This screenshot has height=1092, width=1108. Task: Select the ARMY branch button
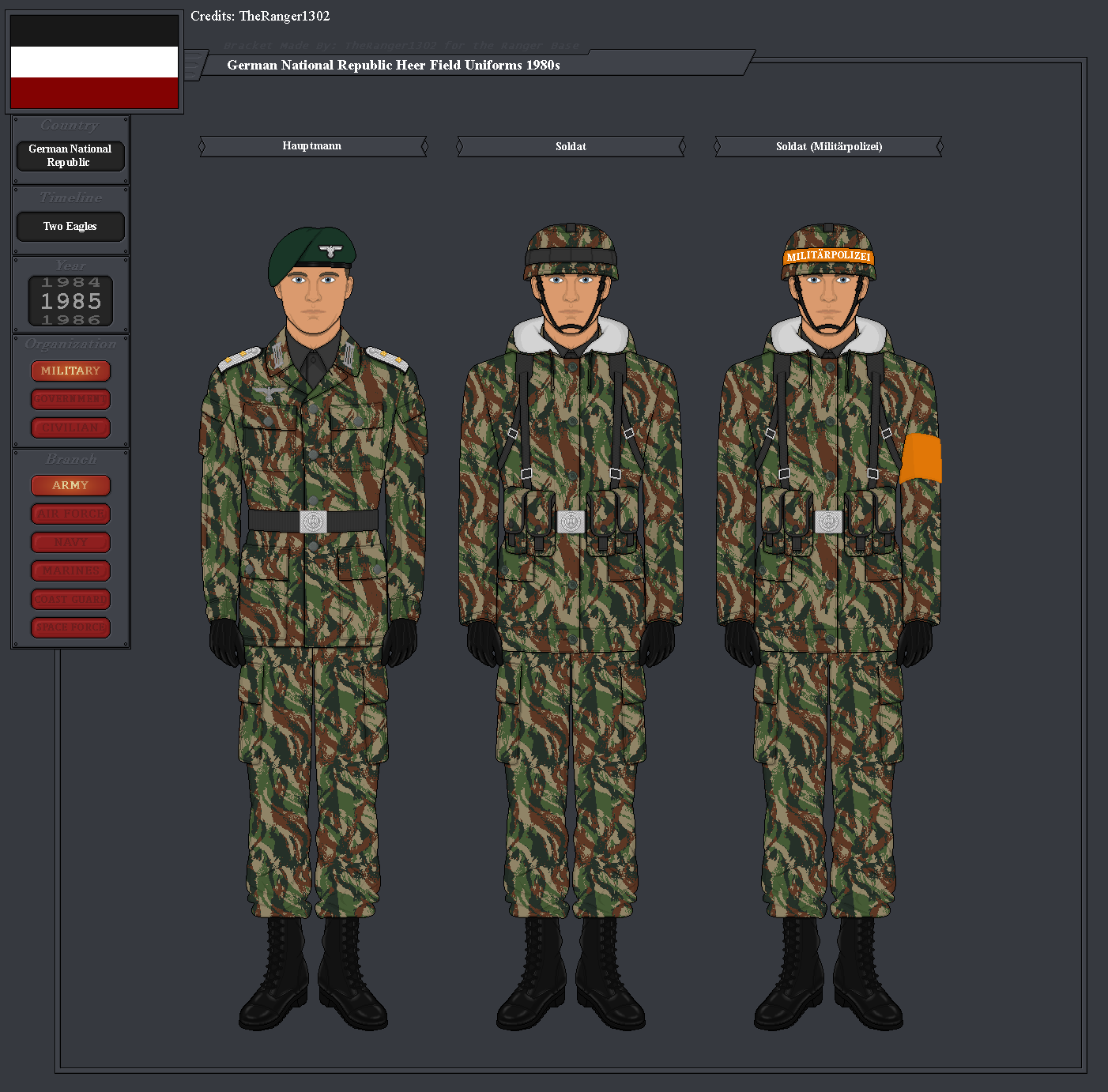(70, 485)
